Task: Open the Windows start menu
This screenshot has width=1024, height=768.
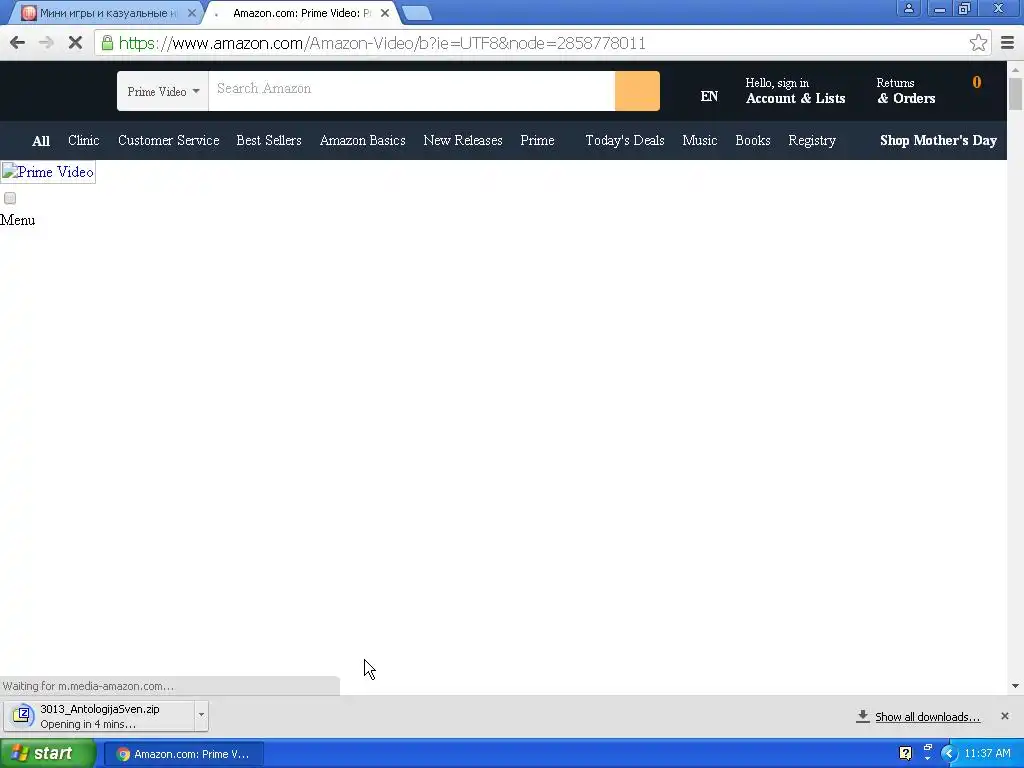Action: tap(48, 753)
